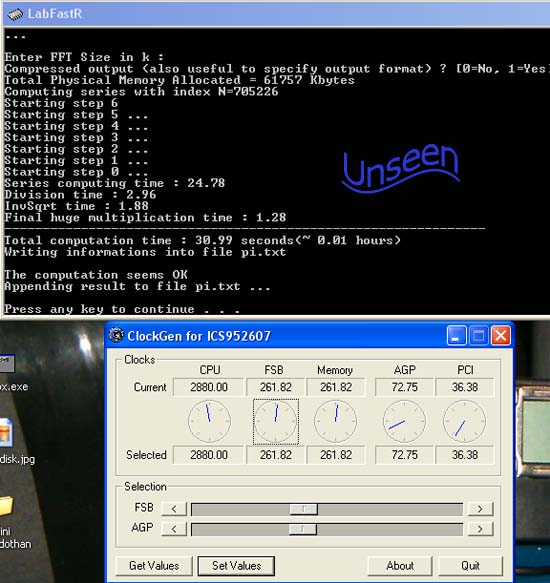
Task: Decrease AGP with the left arrow button
Action: coord(174,528)
